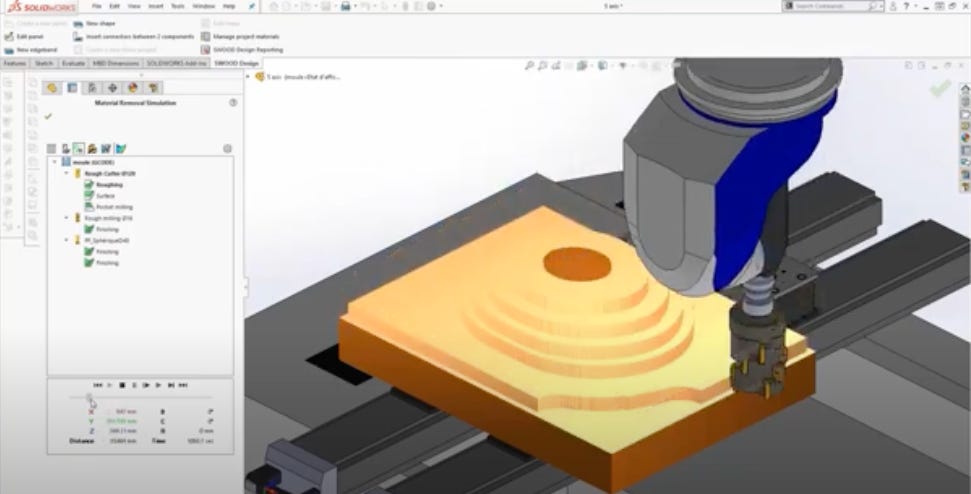Click the user login icon

coord(893,6)
